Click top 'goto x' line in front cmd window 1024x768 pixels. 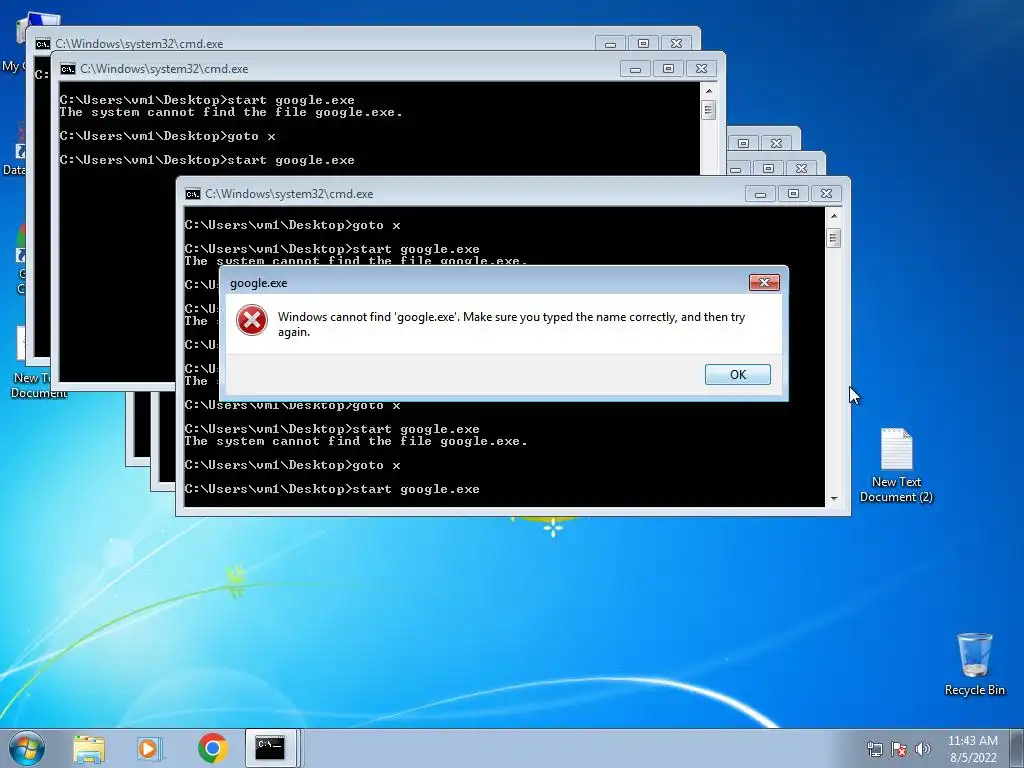(x=293, y=225)
